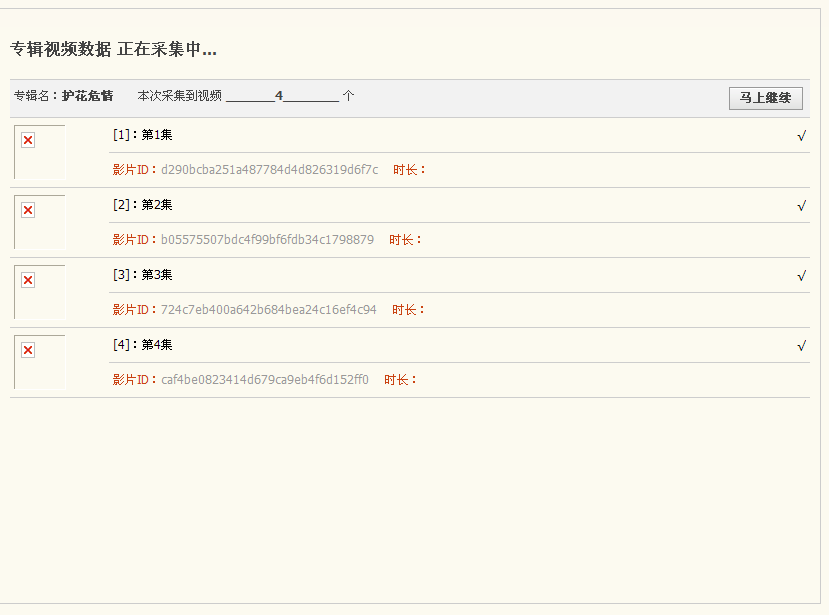Click the 时长 label in 第4集 row
The width and height of the screenshot is (829, 615).
[x=400, y=380]
